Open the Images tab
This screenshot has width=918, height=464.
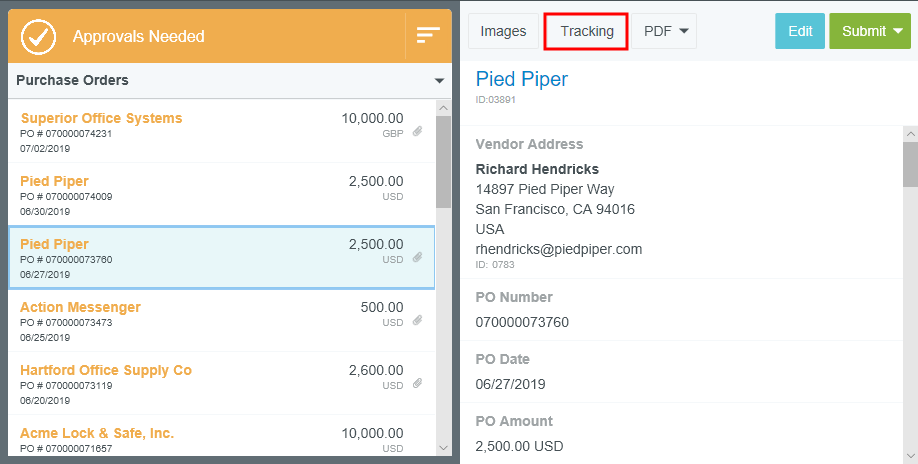click(x=503, y=31)
